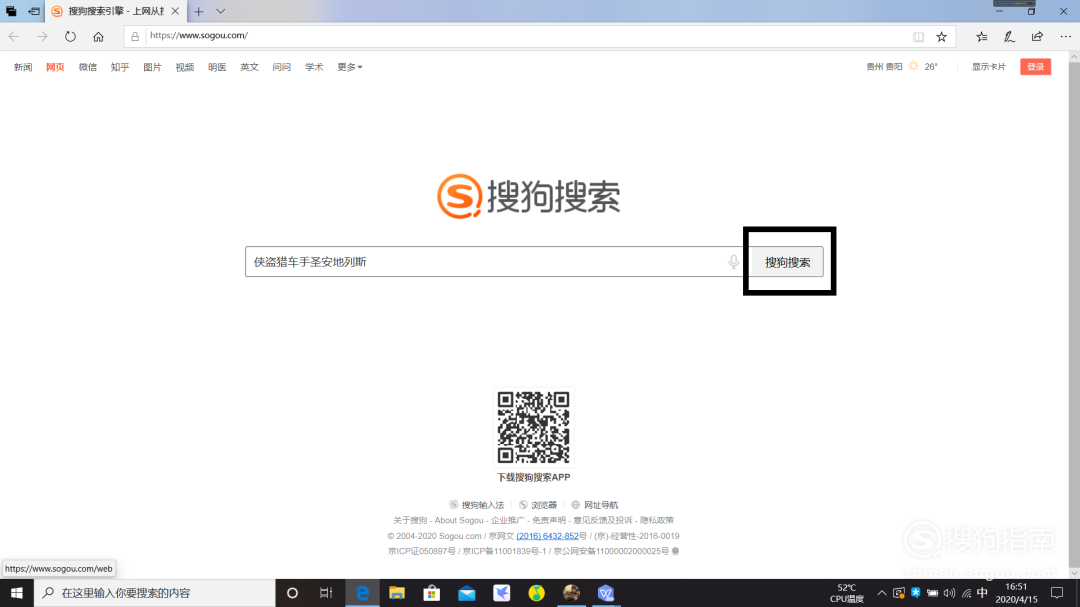Viewport: 1080px width, 607px height.
Task: Click the Sogou search text input field
Action: pyautogui.click(x=495, y=262)
